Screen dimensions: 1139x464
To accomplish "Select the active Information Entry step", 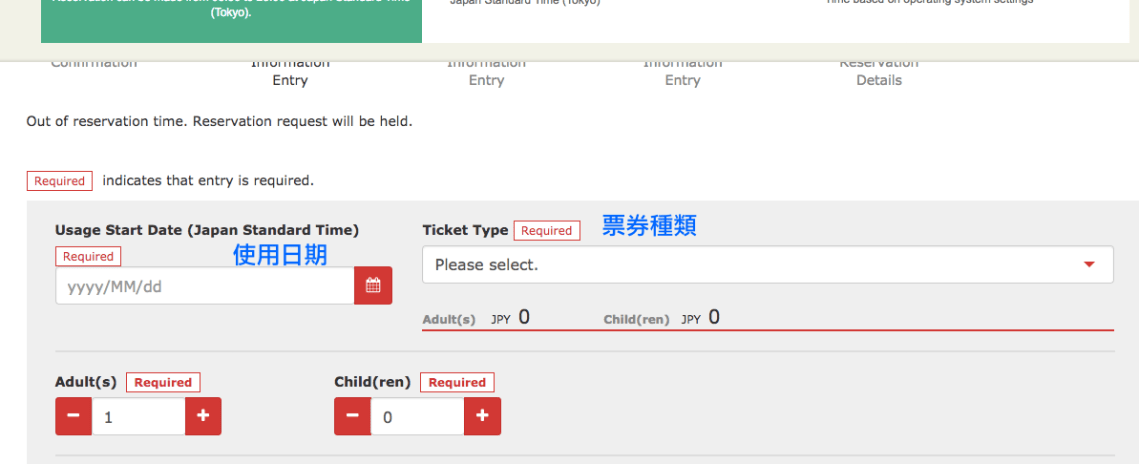I will coord(290,72).
